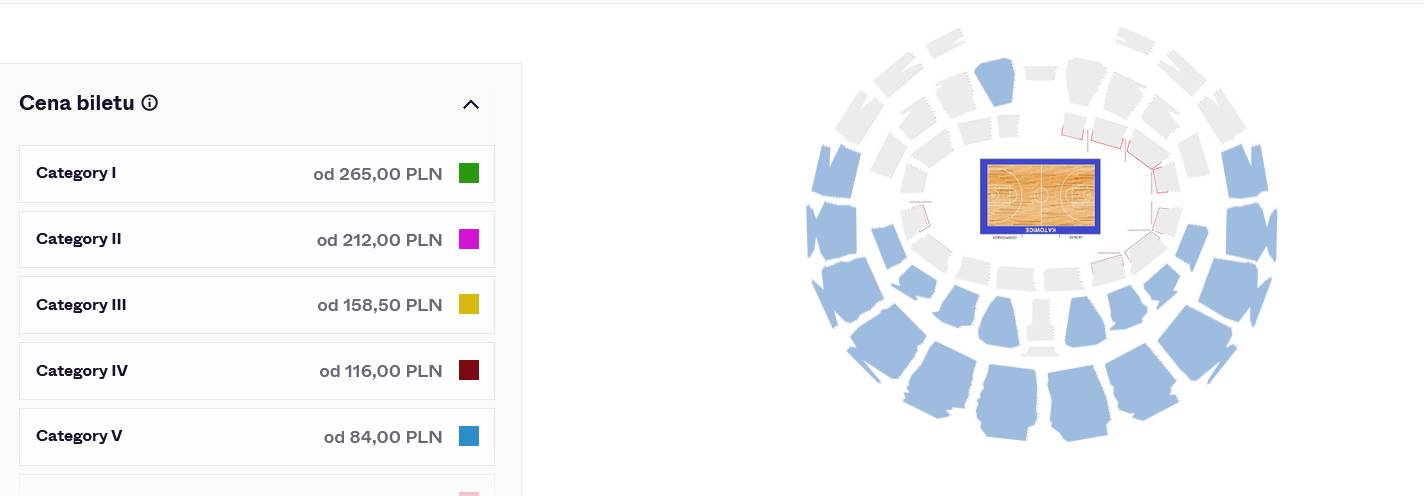This screenshot has height=496, width=1424.
Task: Click the "od 116,00 PLN" price
Action: (380, 371)
